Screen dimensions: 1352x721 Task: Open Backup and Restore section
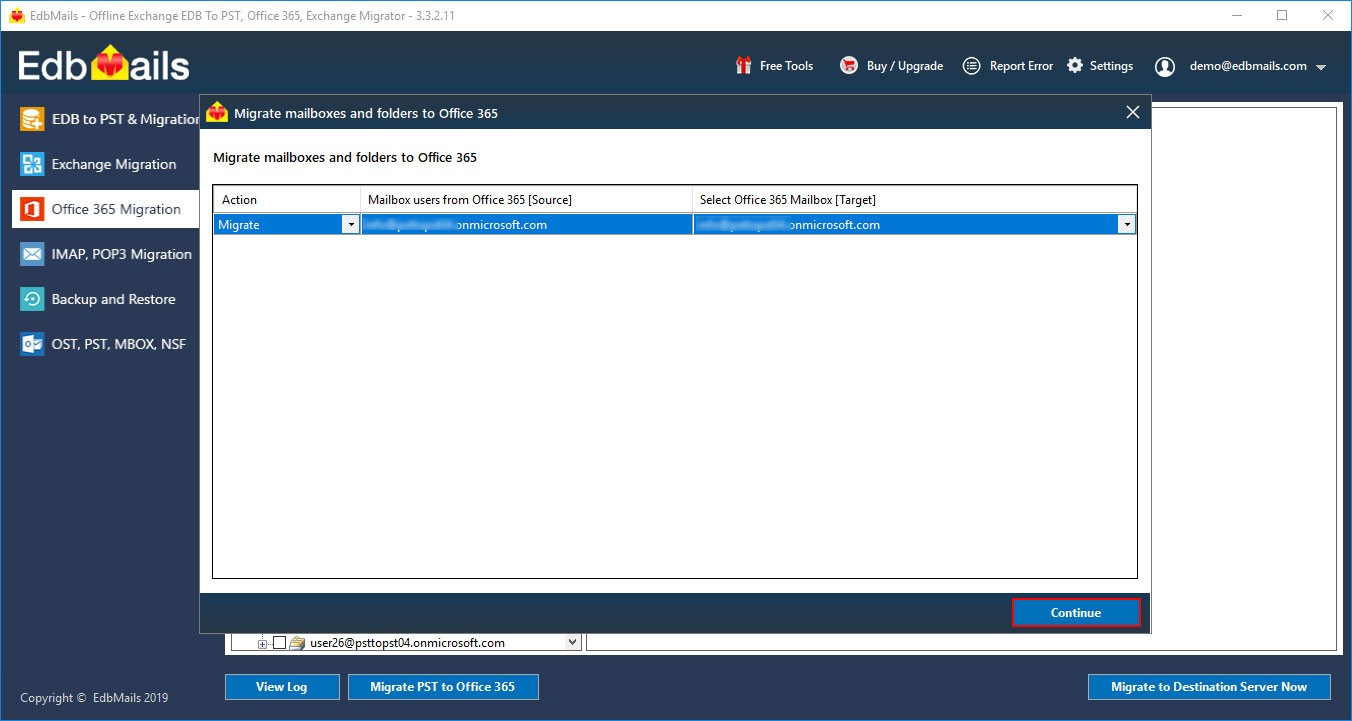106,299
